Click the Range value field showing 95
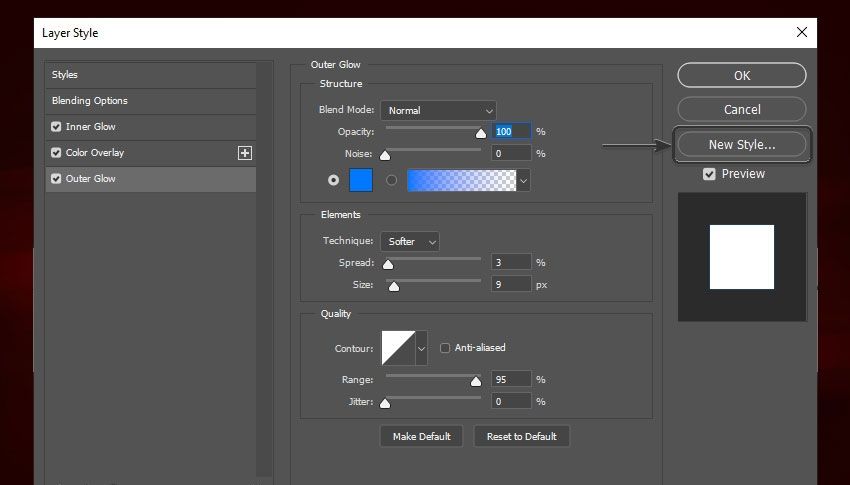Viewport: 850px width, 485px height. click(511, 380)
